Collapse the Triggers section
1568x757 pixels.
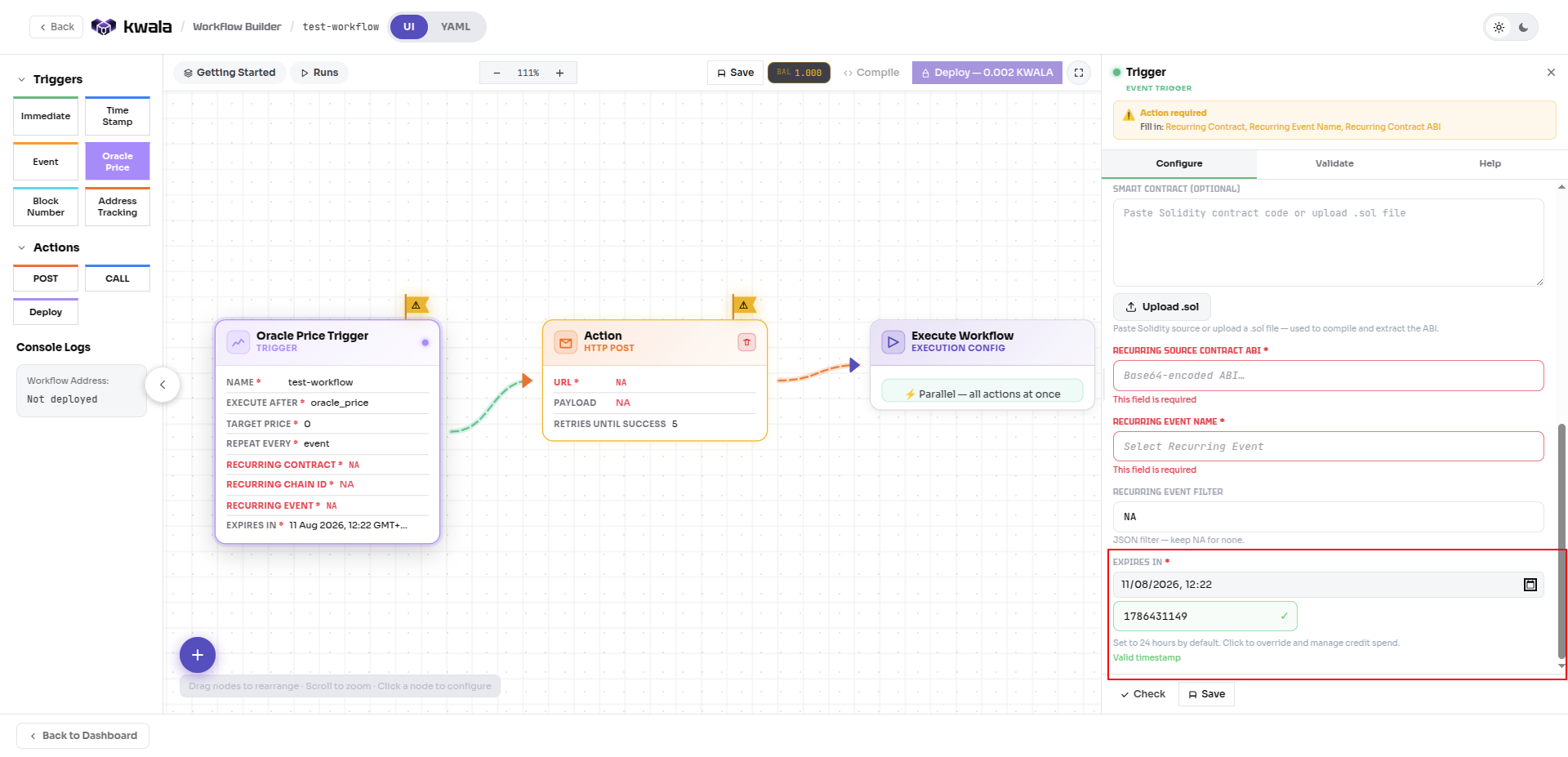[22, 79]
